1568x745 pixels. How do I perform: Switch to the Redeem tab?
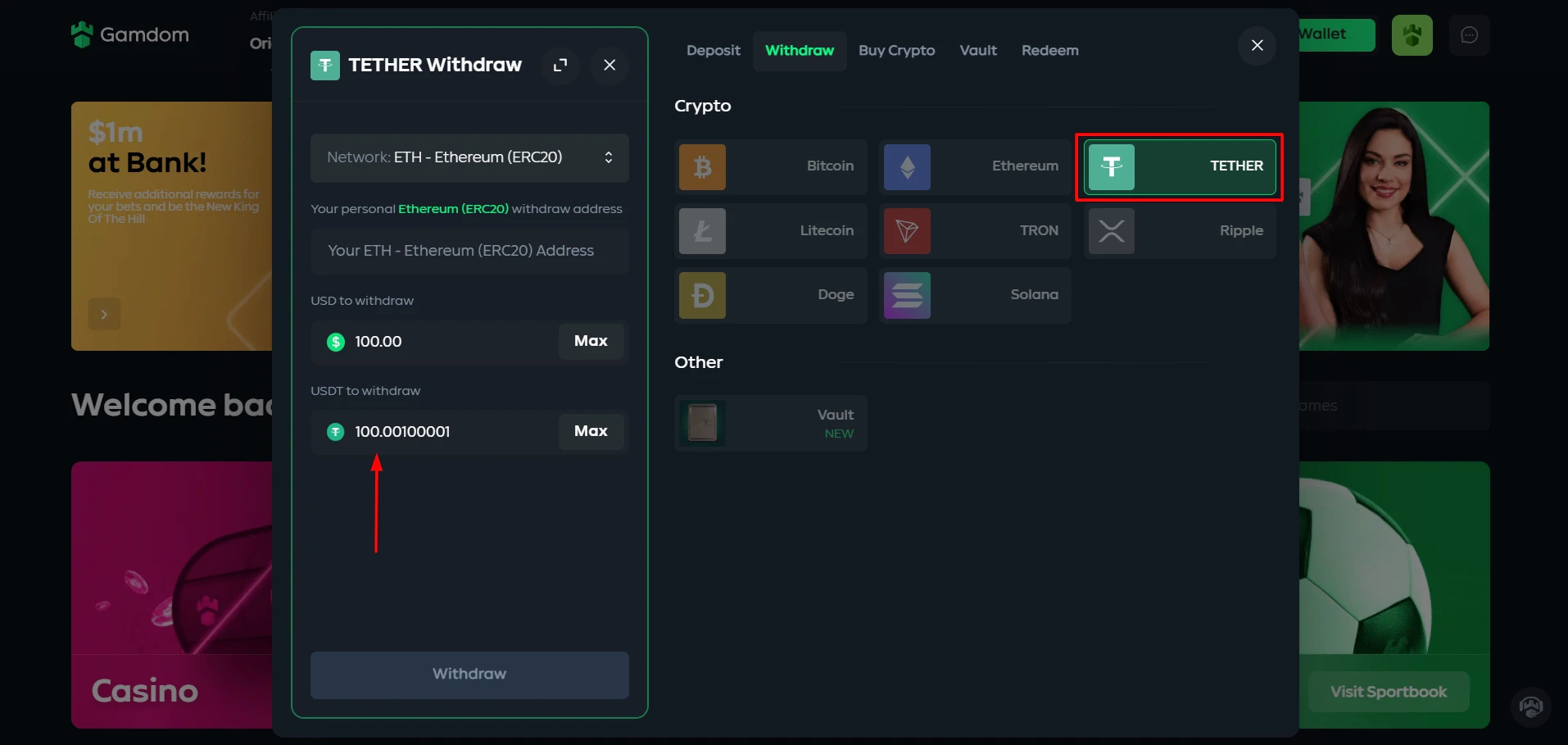tap(1049, 51)
